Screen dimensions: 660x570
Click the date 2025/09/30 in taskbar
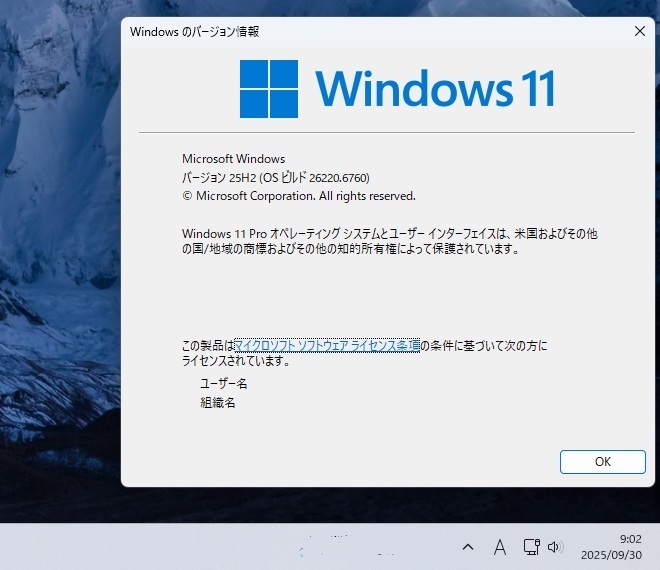[611, 555]
